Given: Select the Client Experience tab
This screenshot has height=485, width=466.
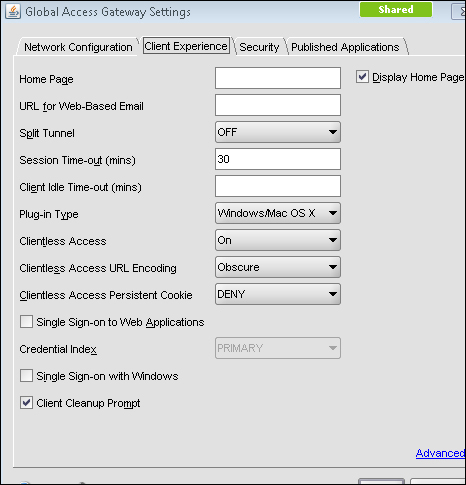Looking at the screenshot, I should tap(186, 46).
